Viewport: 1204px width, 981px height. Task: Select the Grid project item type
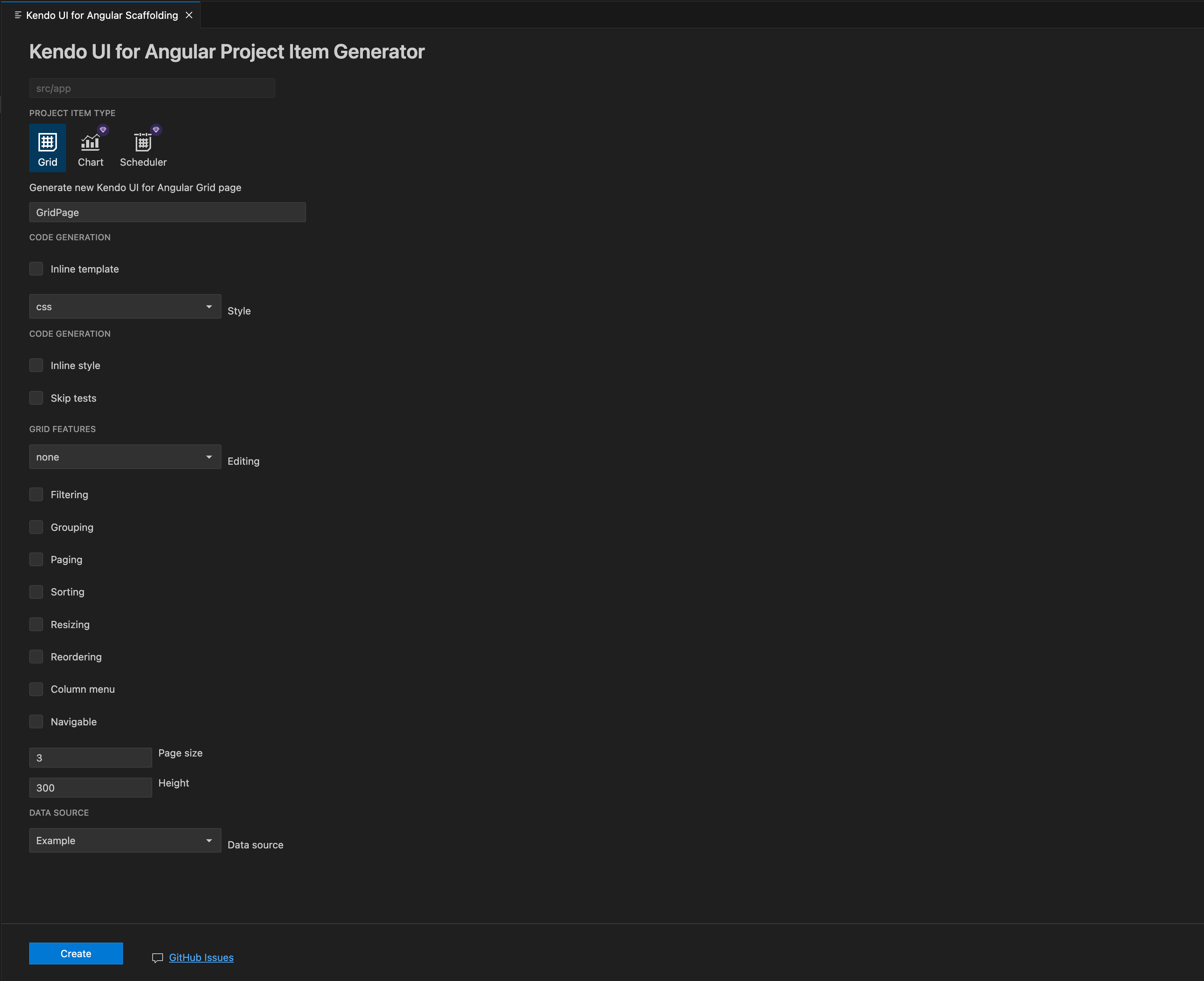coord(47,148)
